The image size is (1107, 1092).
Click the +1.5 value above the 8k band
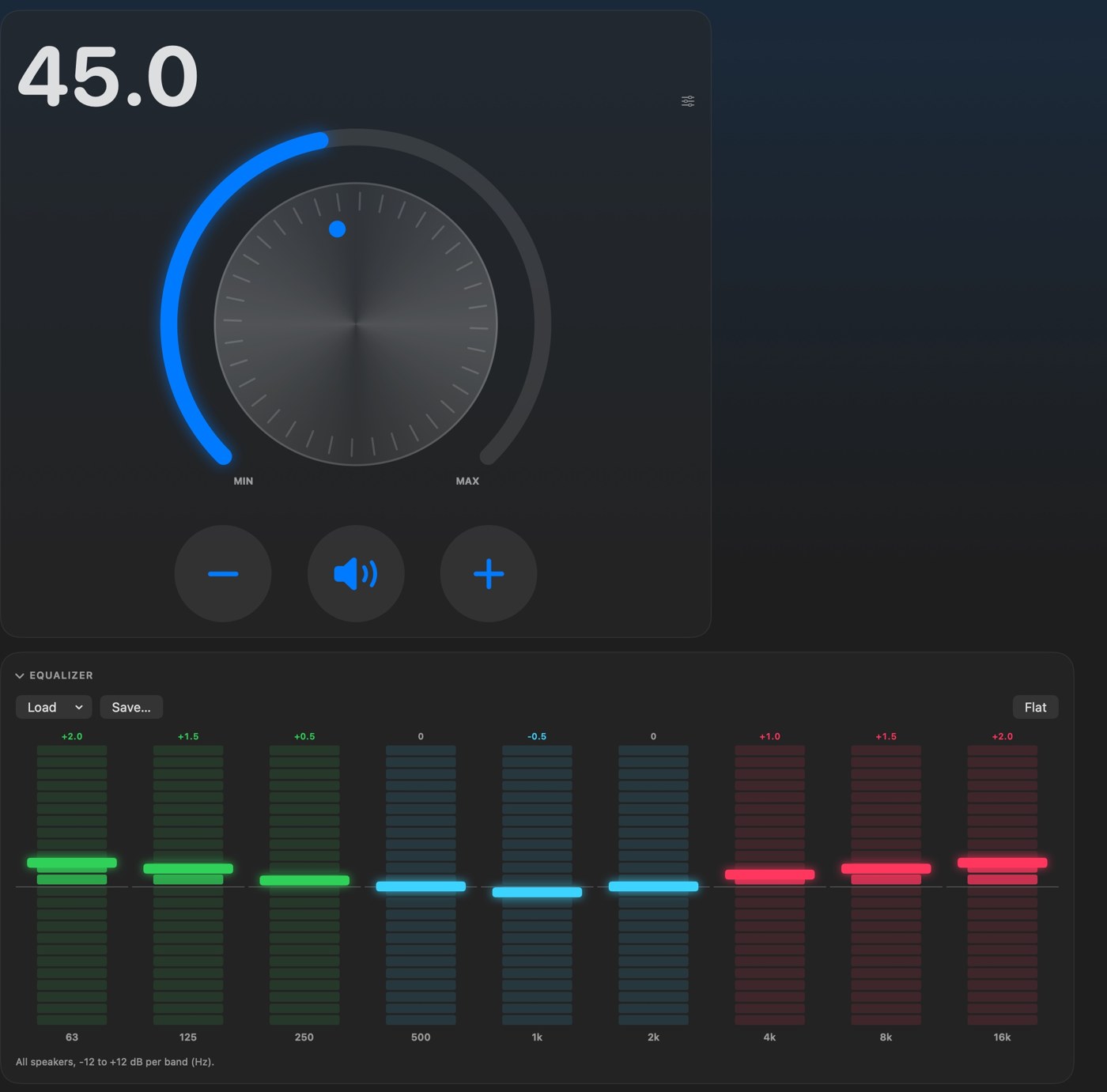click(x=886, y=736)
